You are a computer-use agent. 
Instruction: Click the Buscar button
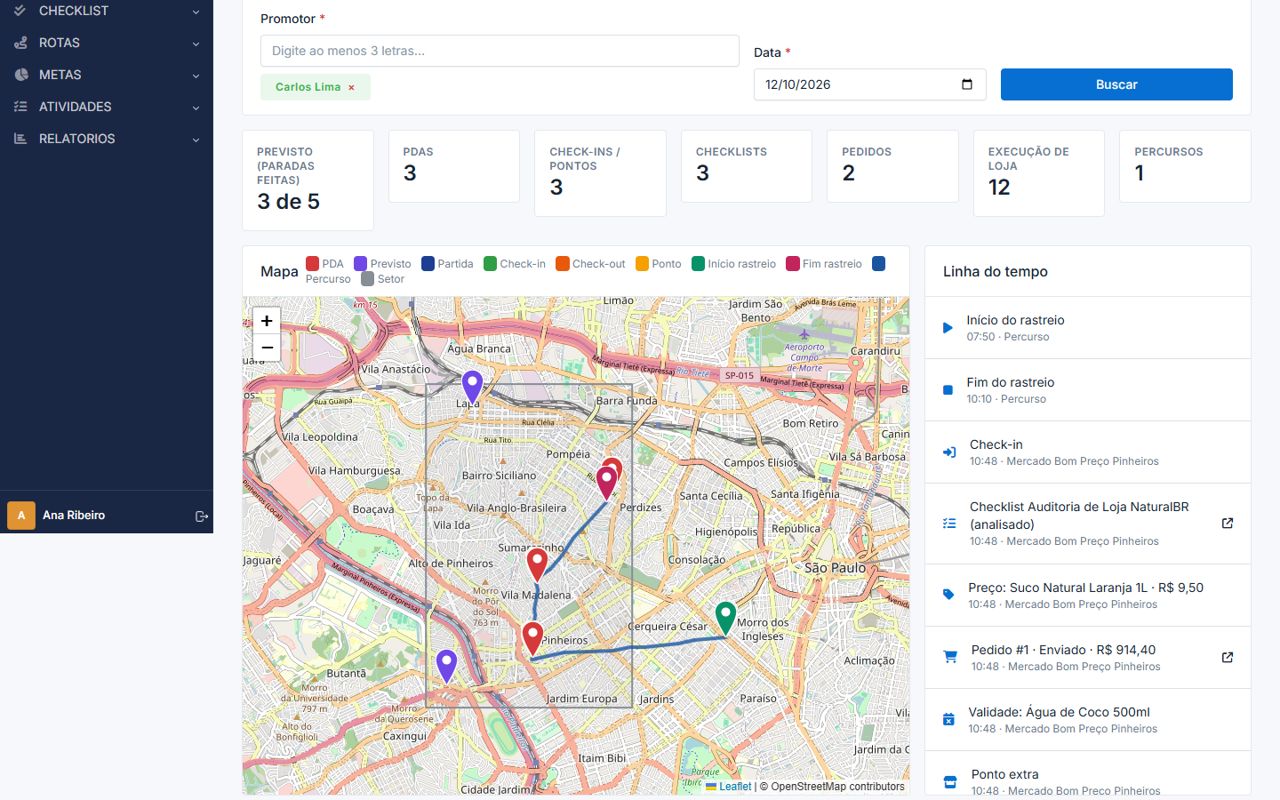click(1116, 85)
